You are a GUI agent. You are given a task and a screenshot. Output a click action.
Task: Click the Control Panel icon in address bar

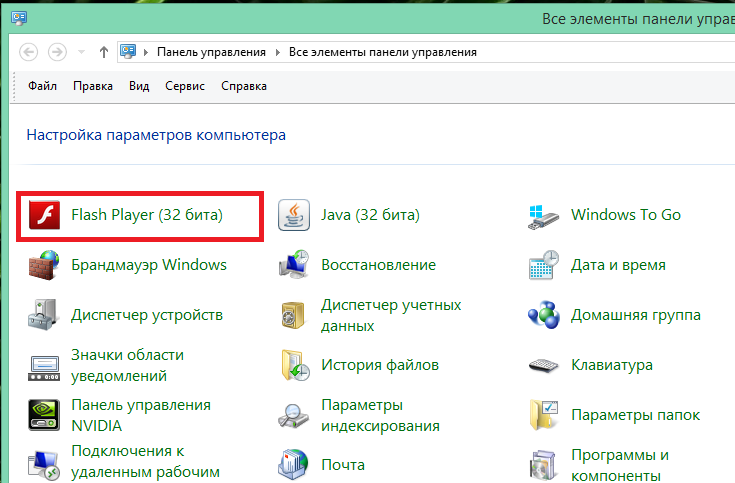pyautogui.click(x=128, y=51)
